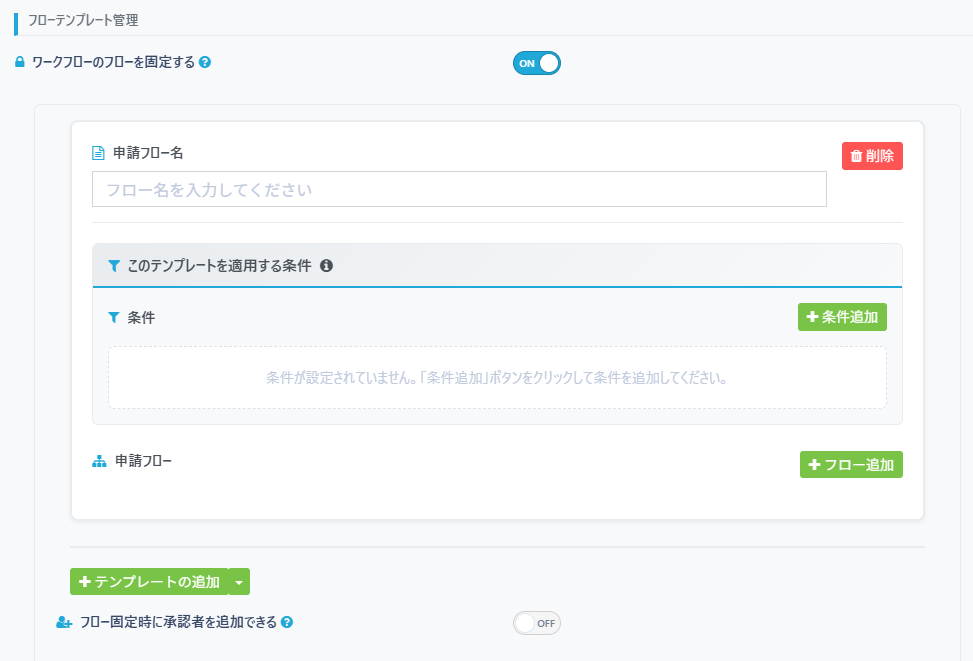Enable the フロー固定時に承認者を追加できる toggle
This screenshot has width=973, height=661.
pyautogui.click(x=539, y=622)
